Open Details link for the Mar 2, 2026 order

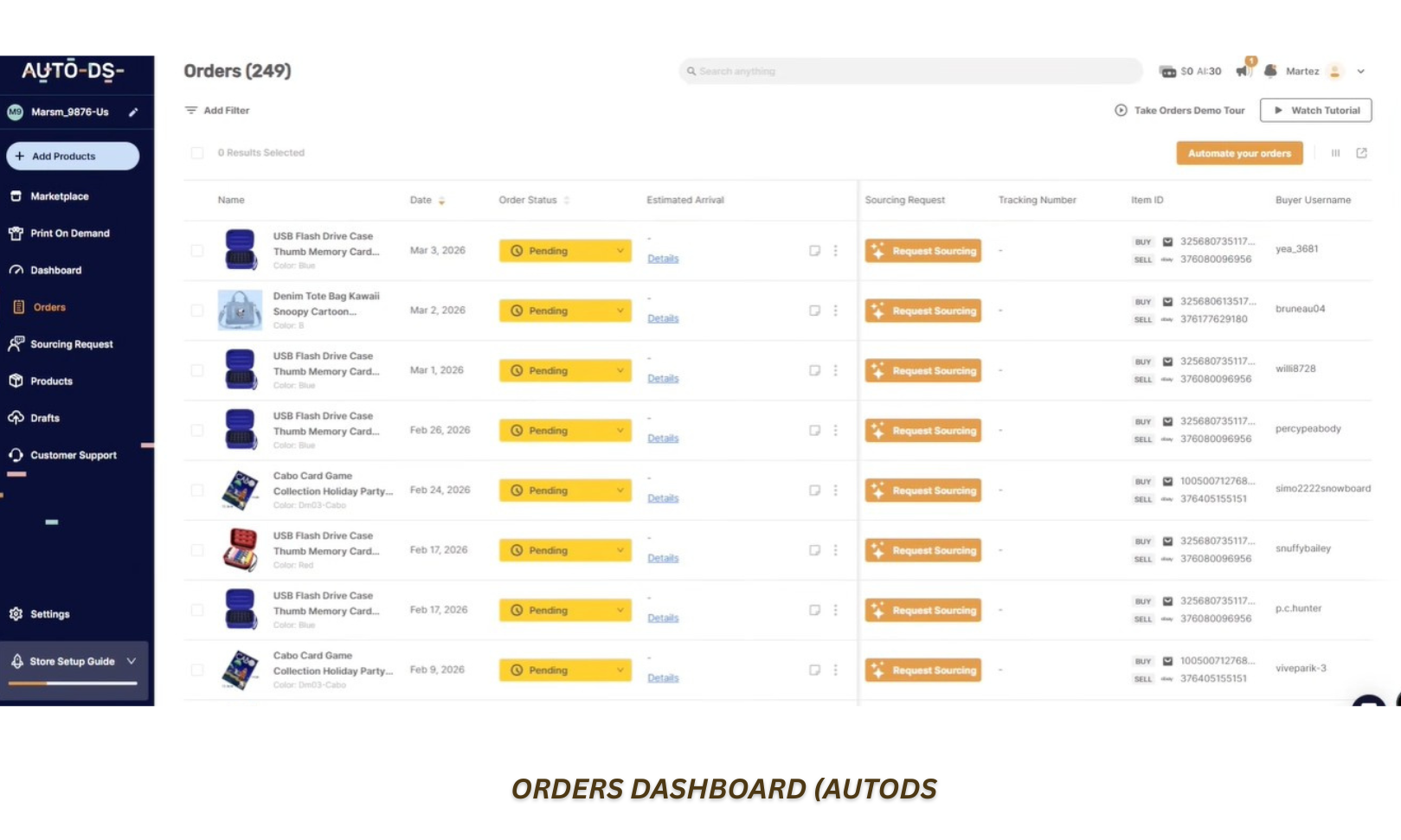[x=663, y=319]
